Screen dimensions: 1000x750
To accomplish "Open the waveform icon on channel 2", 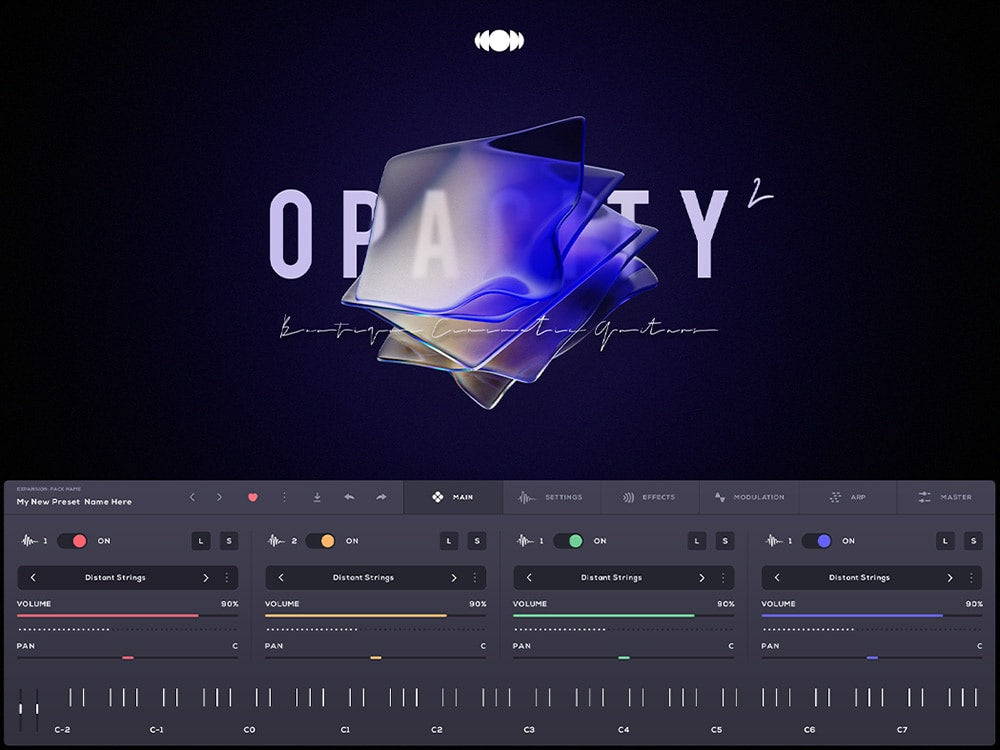I will [276, 540].
